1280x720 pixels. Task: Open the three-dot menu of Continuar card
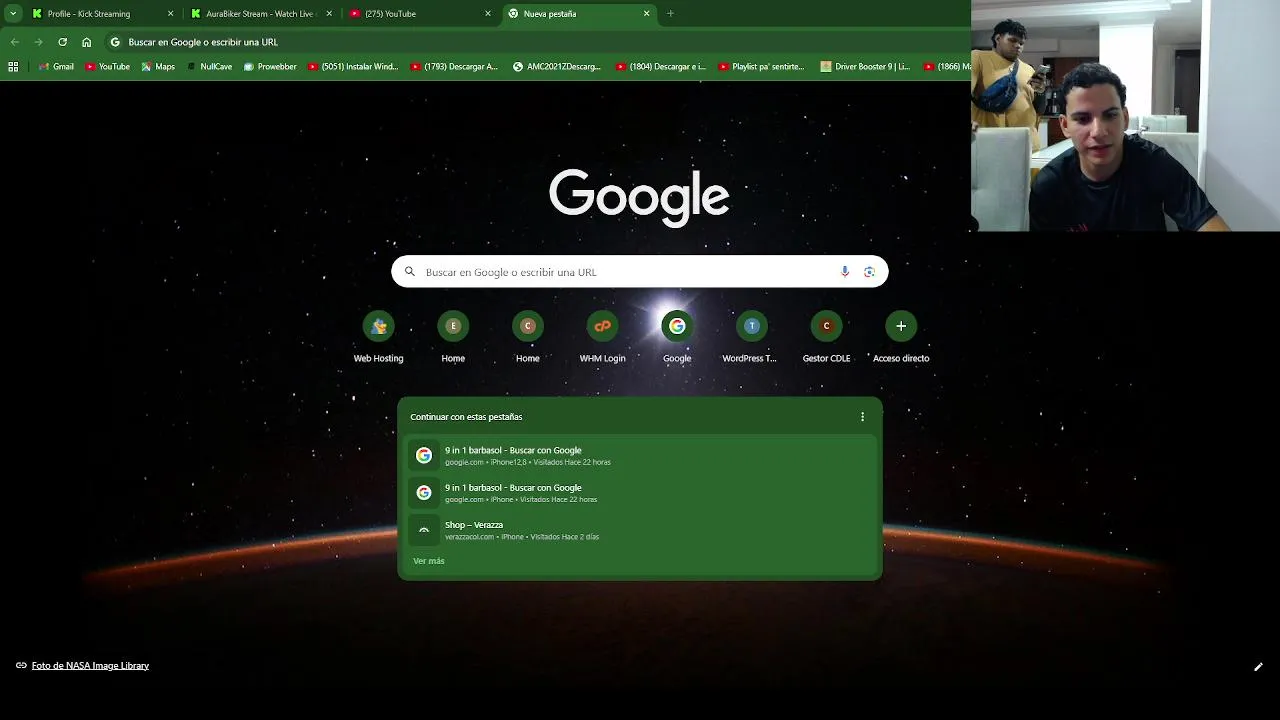pos(862,417)
